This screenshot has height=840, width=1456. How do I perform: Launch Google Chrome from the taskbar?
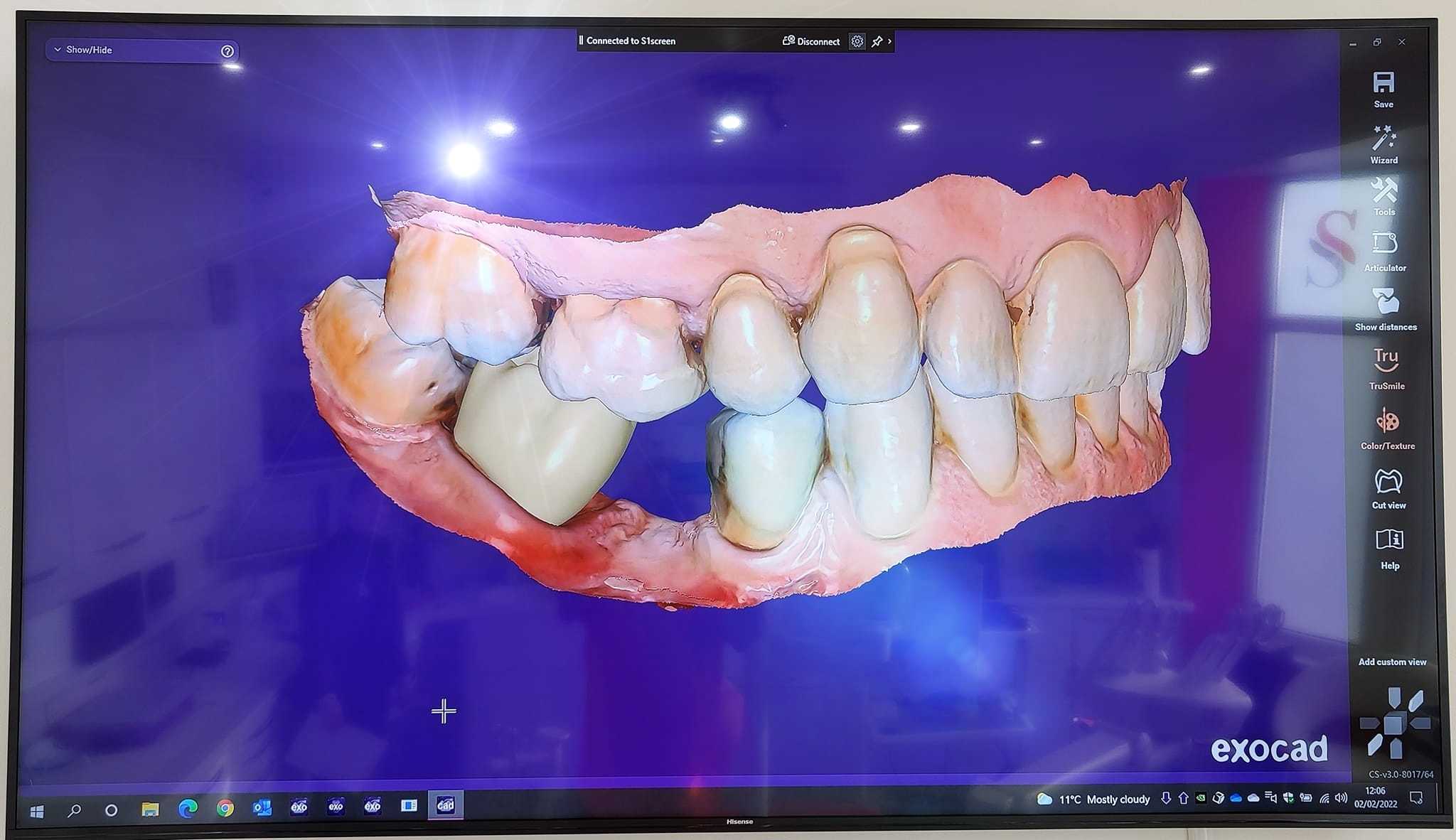coord(225,808)
